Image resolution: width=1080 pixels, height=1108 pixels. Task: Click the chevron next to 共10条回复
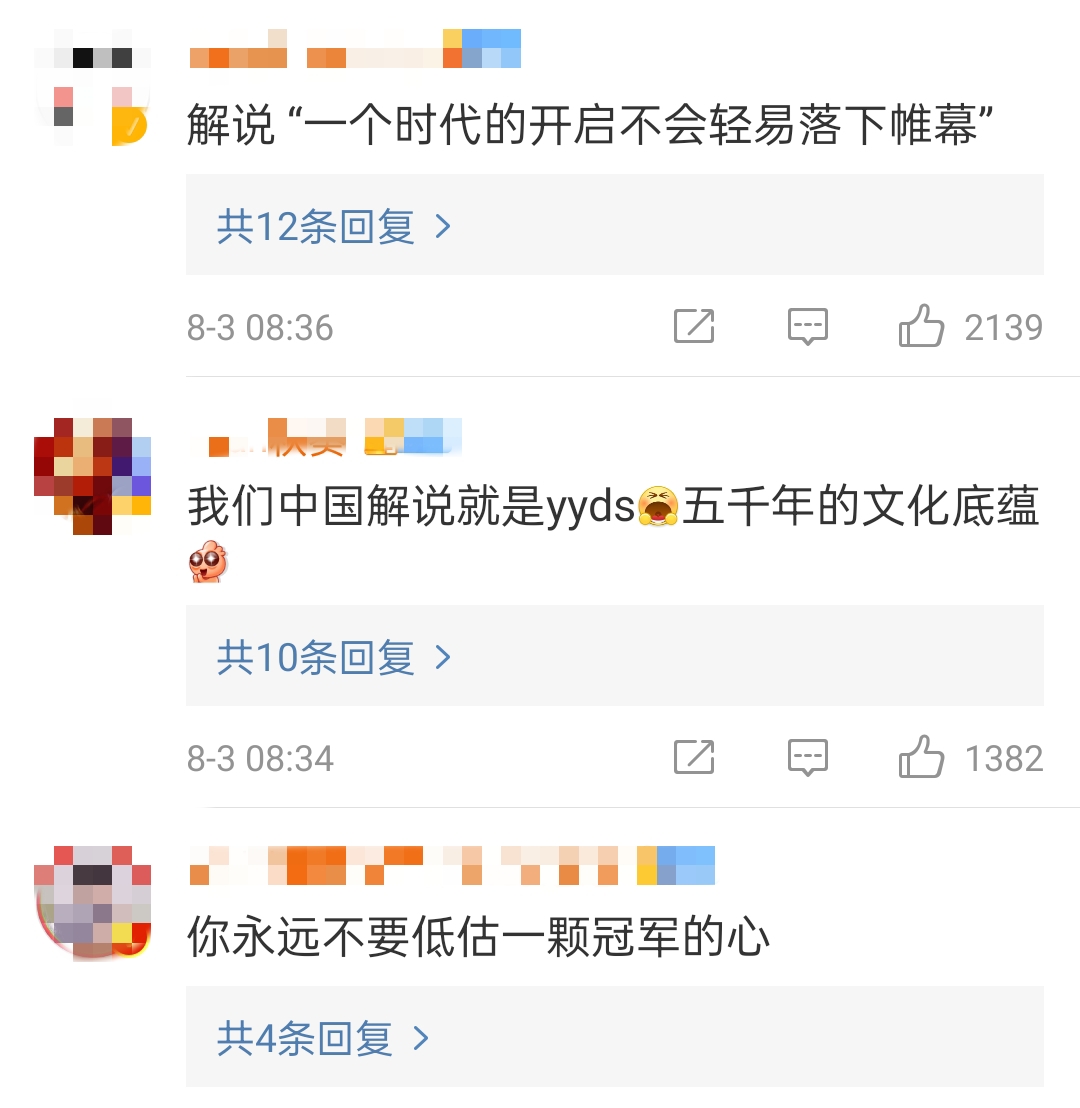[x=443, y=657]
